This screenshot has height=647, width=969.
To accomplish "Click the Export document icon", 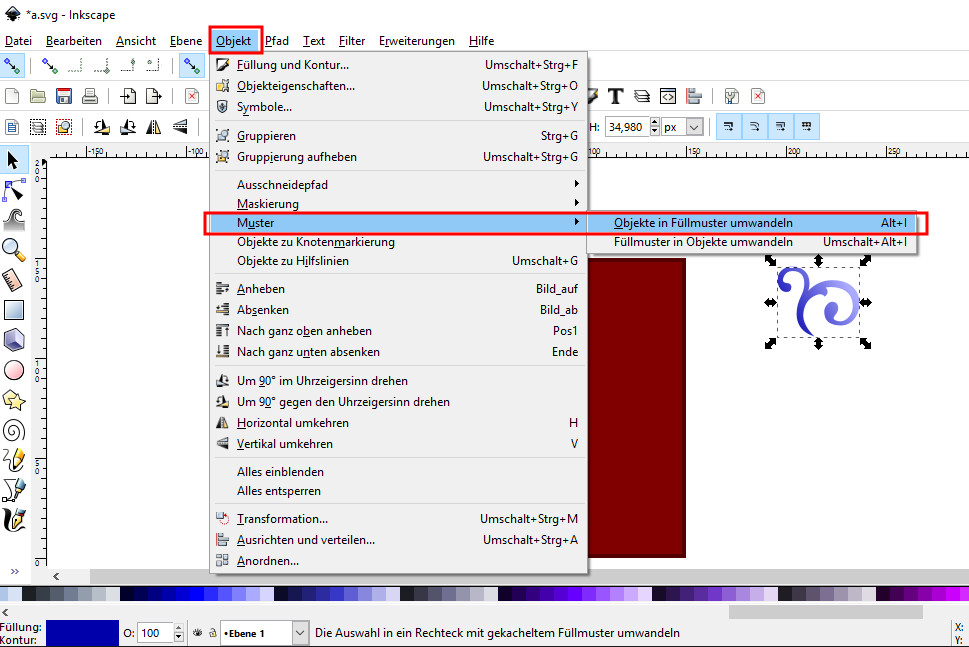I will 153,96.
